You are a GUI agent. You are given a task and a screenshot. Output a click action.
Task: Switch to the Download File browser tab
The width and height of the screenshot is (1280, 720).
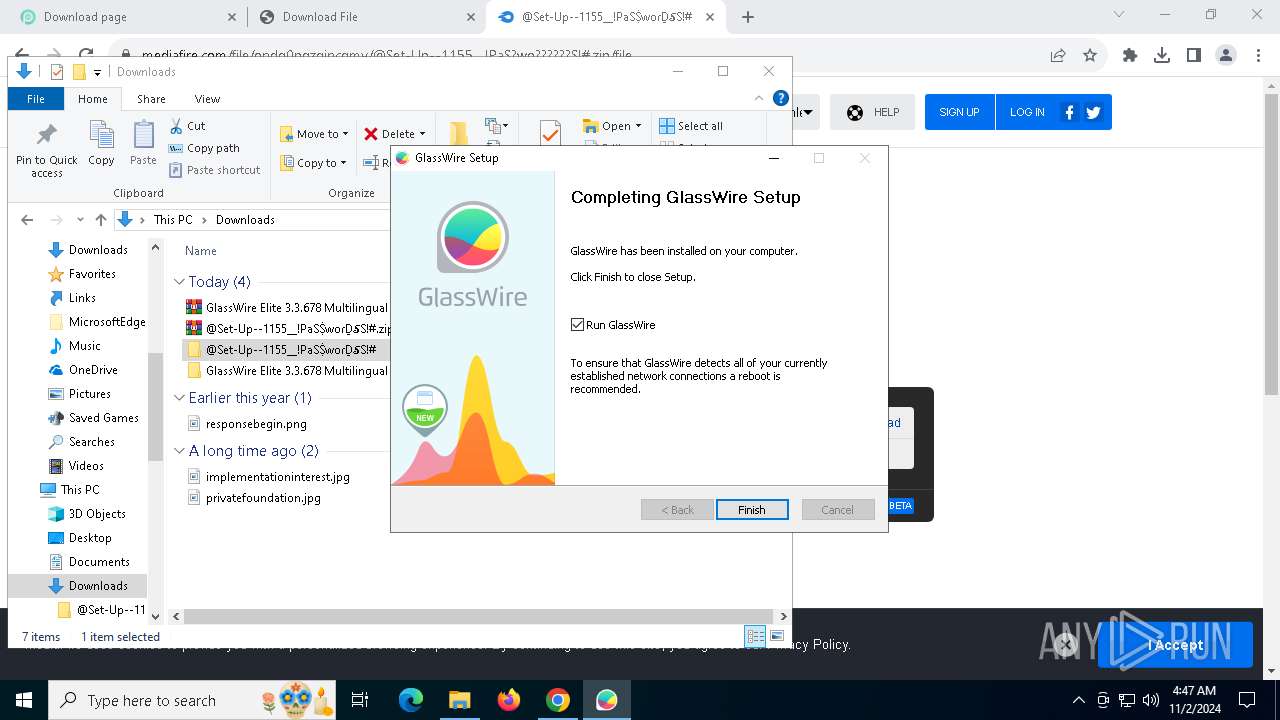click(x=365, y=17)
